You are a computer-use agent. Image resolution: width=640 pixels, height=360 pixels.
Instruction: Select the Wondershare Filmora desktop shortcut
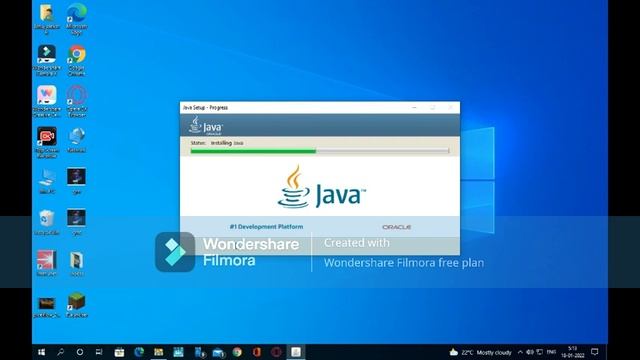[x=47, y=60]
